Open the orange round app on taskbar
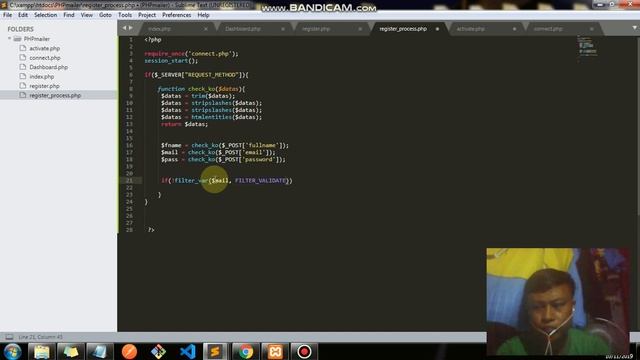Image resolution: width=640 pixels, height=360 pixels. 129,351
